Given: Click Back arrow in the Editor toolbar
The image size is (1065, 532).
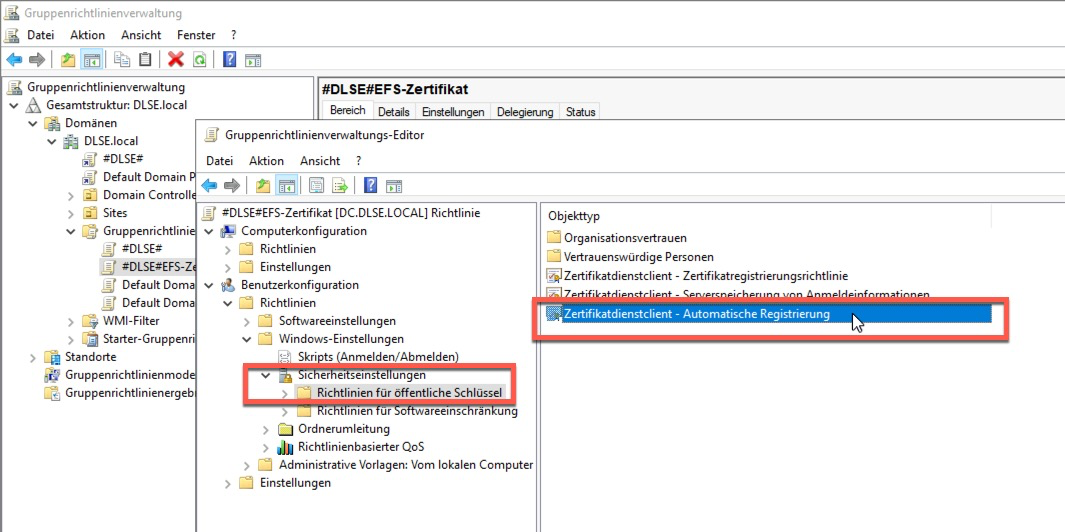Looking at the screenshot, I should (209, 185).
